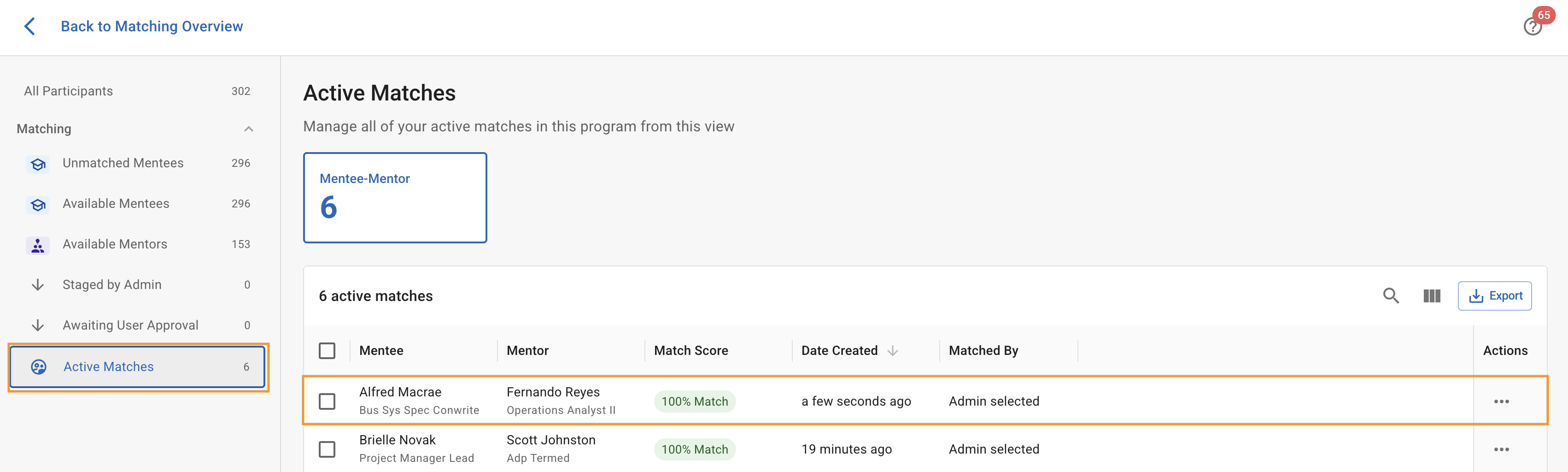Image resolution: width=1568 pixels, height=472 pixels.
Task: Check the Alfred Macrae row checkbox
Action: [x=327, y=401]
